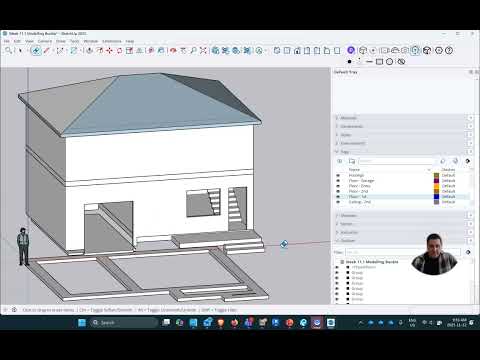The width and height of the screenshot is (480, 360).
Task: Choose the Scale tool
Action: coord(129,50)
